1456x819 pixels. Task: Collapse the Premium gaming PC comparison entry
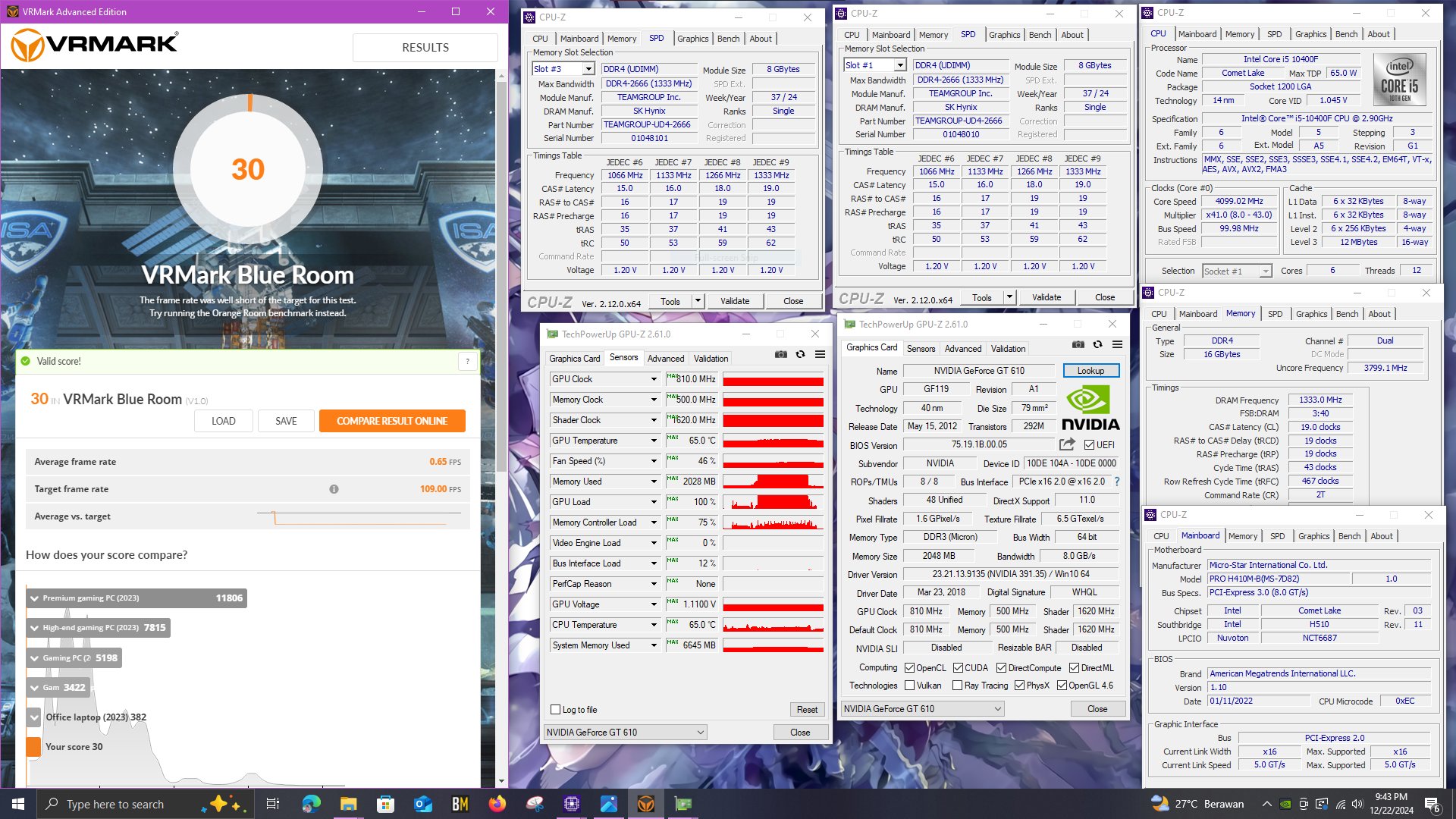tap(34, 598)
